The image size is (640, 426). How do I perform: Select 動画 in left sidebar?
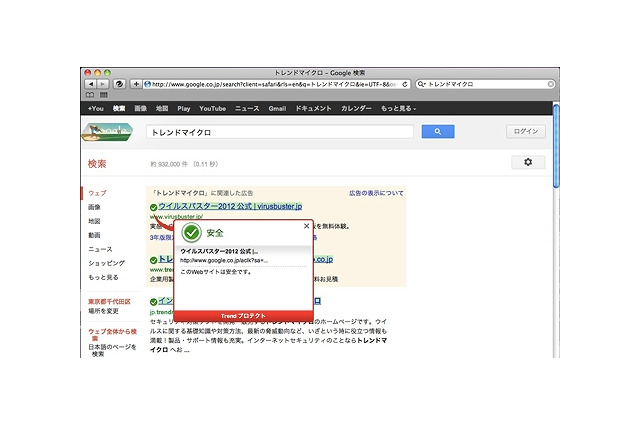click(x=94, y=235)
